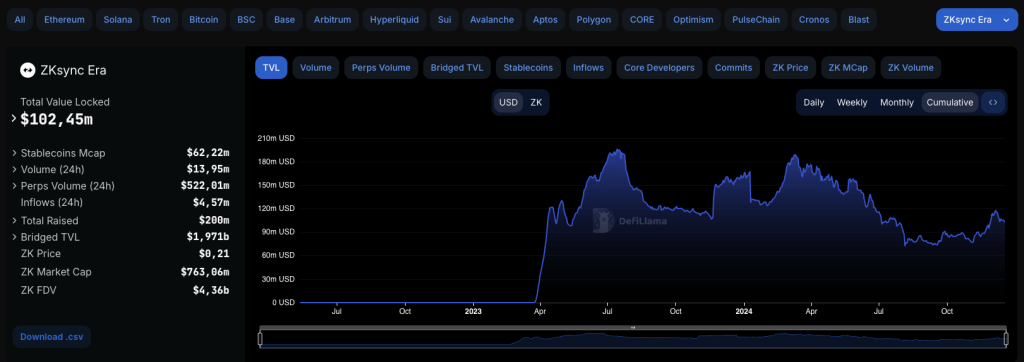Select the Polygon chain filter
The height and width of the screenshot is (362, 1024).
click(594, 20)
